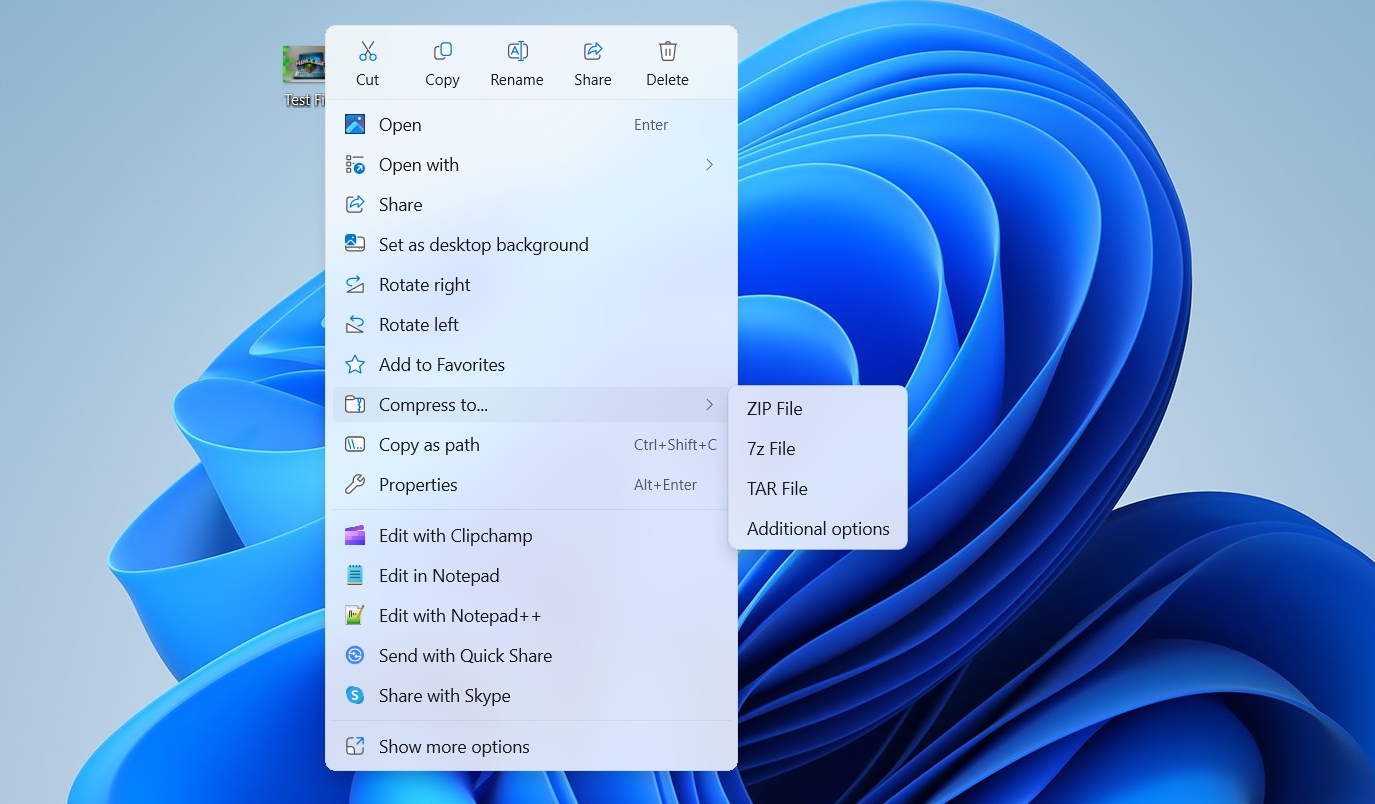
Task: Expand the Compress to submenu arrow
Action: coord(709,404)
